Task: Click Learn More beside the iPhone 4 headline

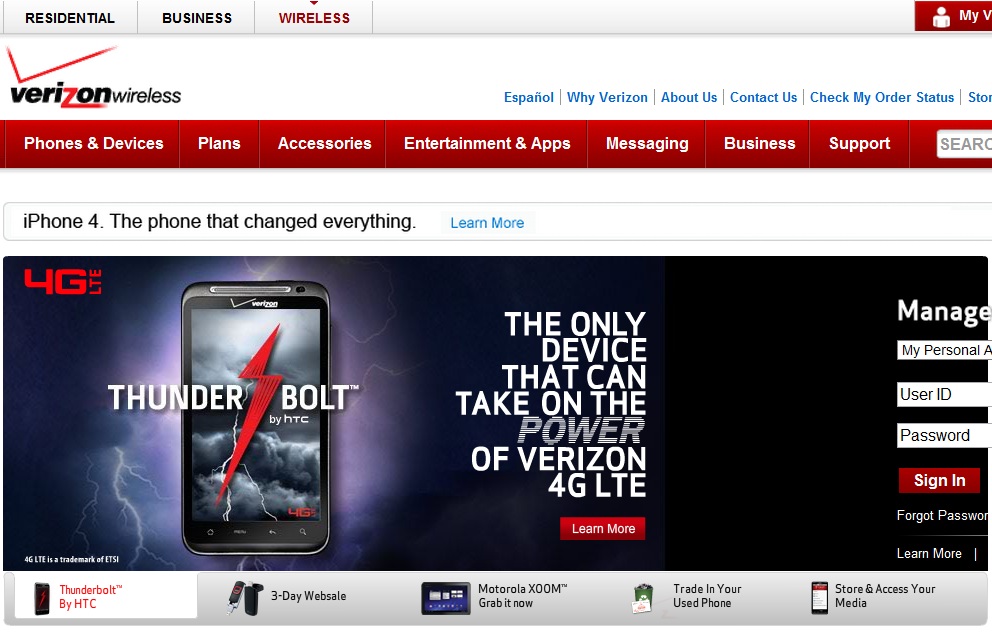Action: click(x=487, y=223)
